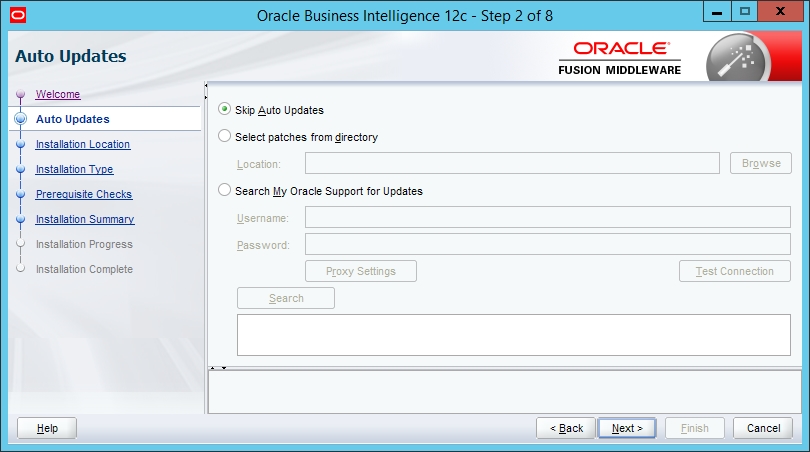Click the disabled Finish button

click(x=694, y=428)
